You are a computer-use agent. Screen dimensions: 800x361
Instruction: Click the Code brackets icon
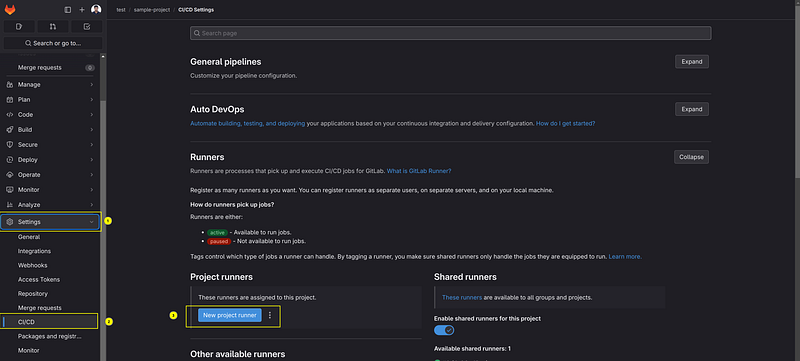9,115
